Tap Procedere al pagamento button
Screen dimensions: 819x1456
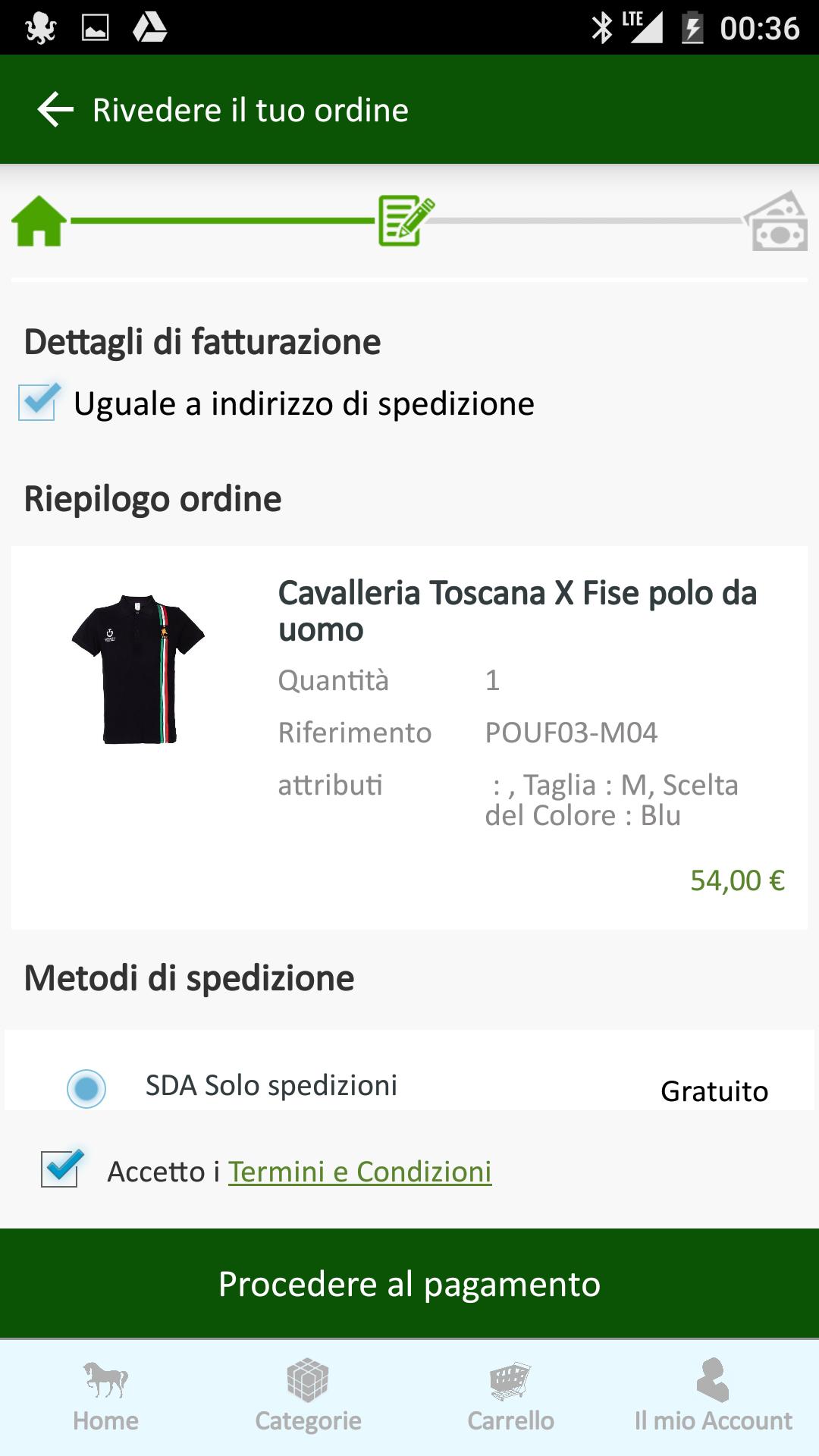pyautogui.click(x=409, y=1283)
